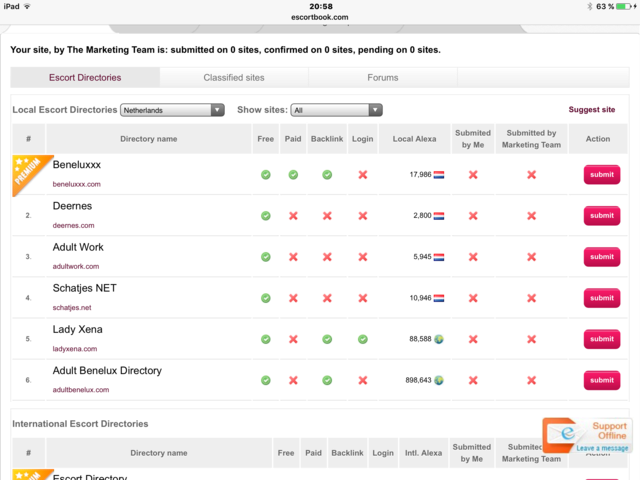640x480 pixels.
Task: Submit to Beneluxxx directory
Action: point(602,175)
